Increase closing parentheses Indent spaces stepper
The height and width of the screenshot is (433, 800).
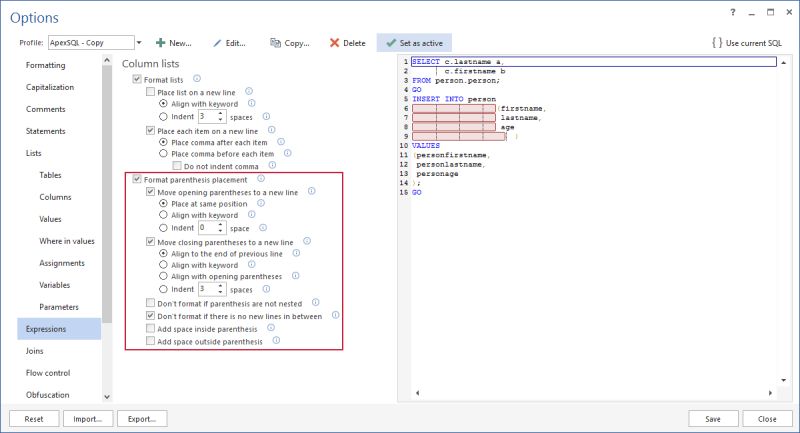pyautogui.click(x=220, y=286)
